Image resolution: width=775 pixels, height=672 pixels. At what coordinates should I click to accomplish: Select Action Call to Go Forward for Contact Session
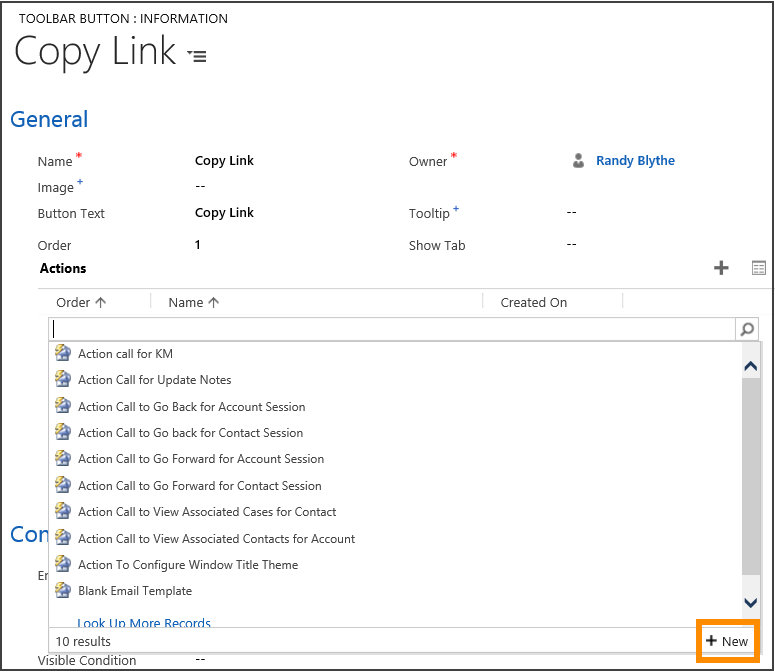click(200, 486)
